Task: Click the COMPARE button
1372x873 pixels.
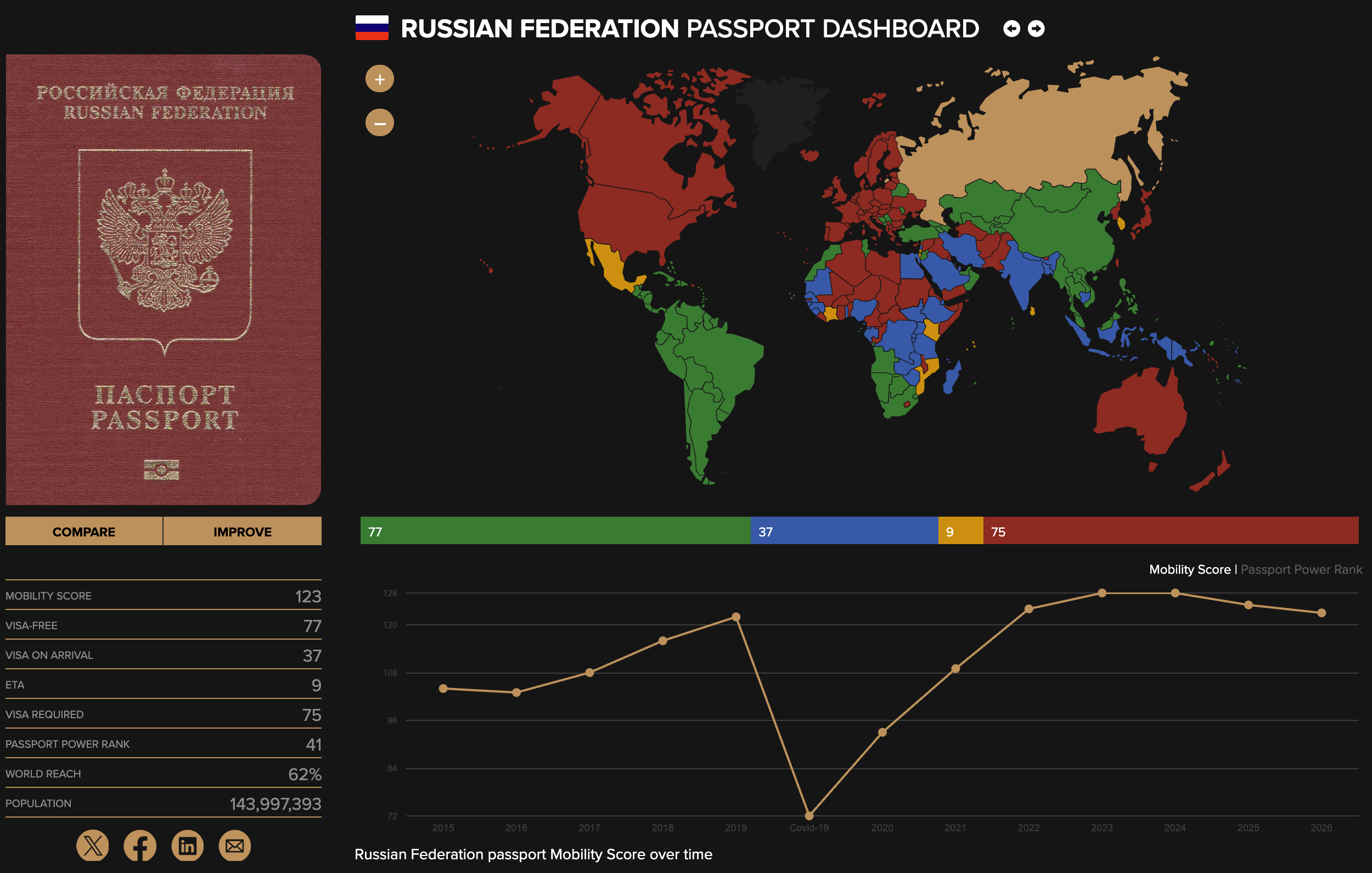Action: pos(84,531)
